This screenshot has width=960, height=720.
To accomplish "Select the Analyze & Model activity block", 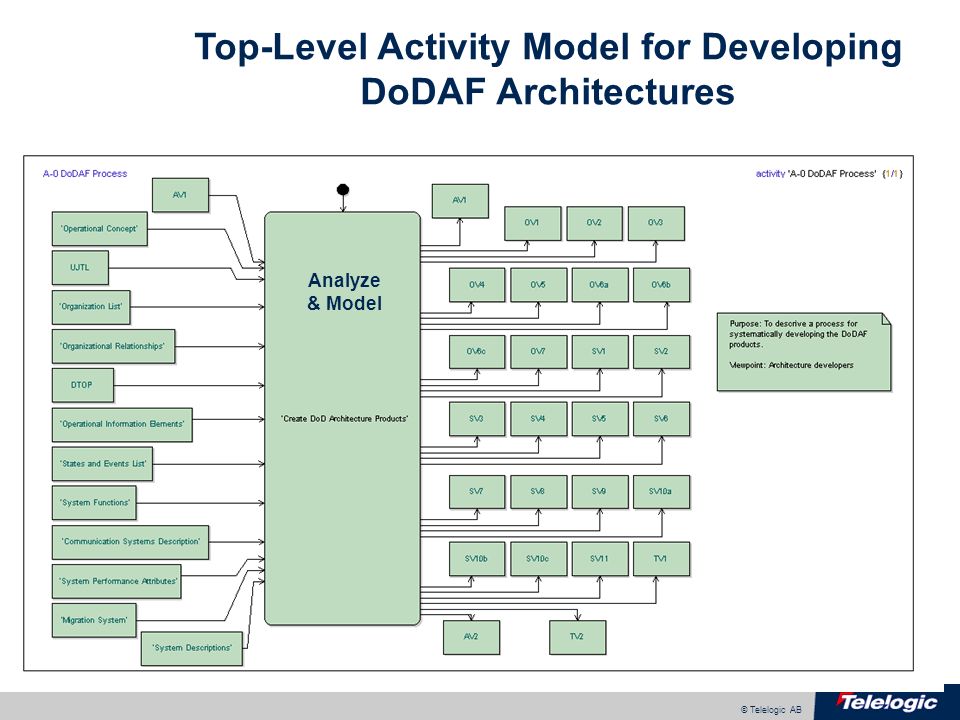I will click(x=342, y=418).
